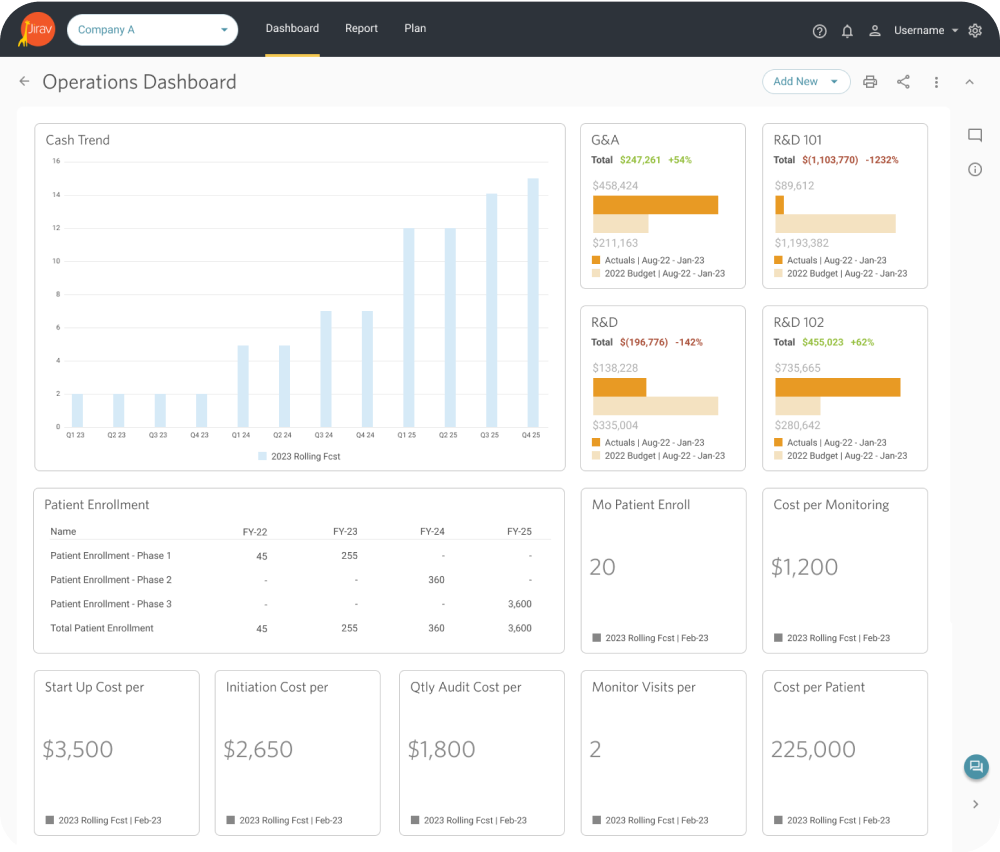
Task: Open the notifications bell
Action: [x=847, y=31]
